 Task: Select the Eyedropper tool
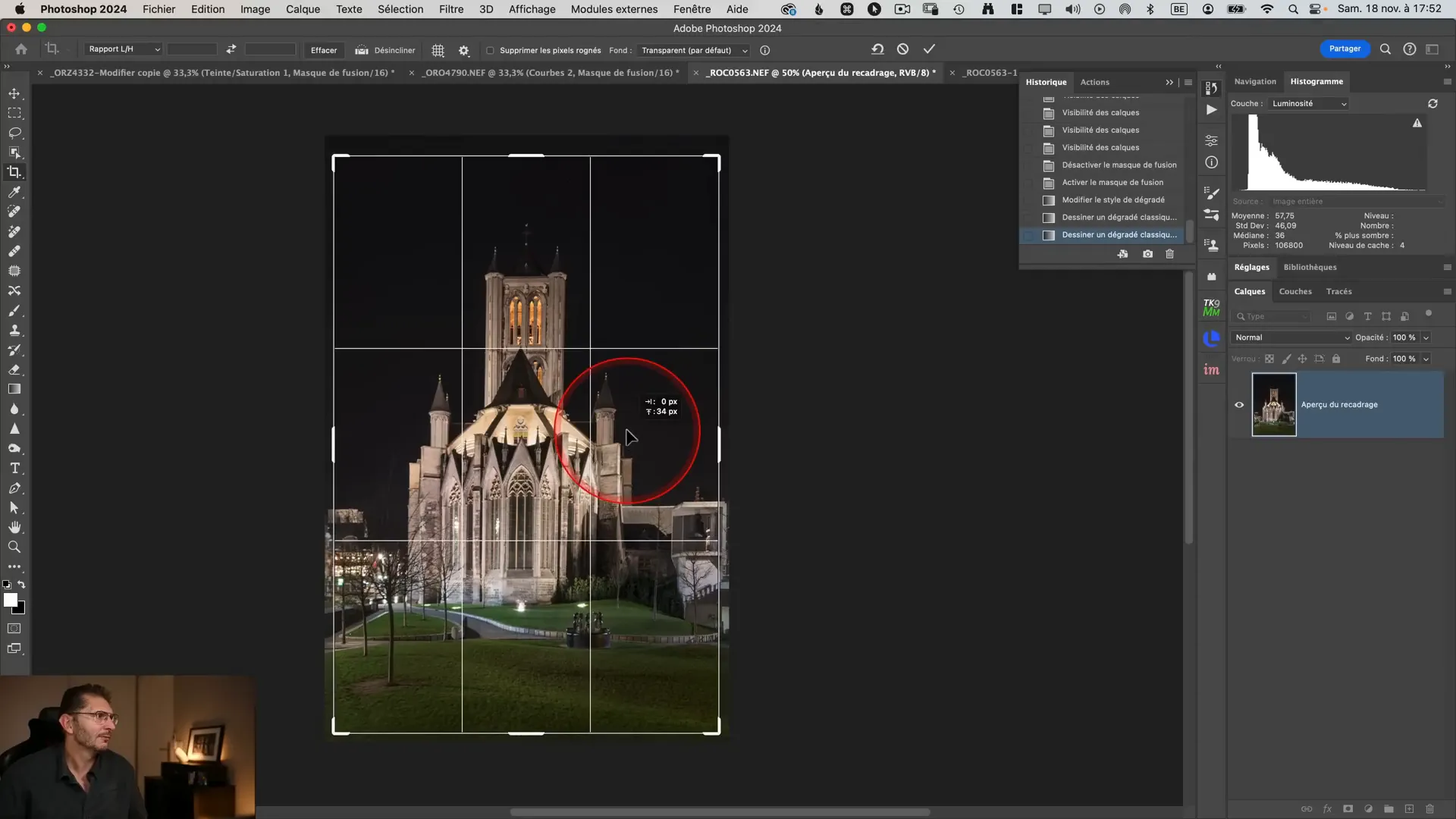pyautogui.click(x=14, y=192)
